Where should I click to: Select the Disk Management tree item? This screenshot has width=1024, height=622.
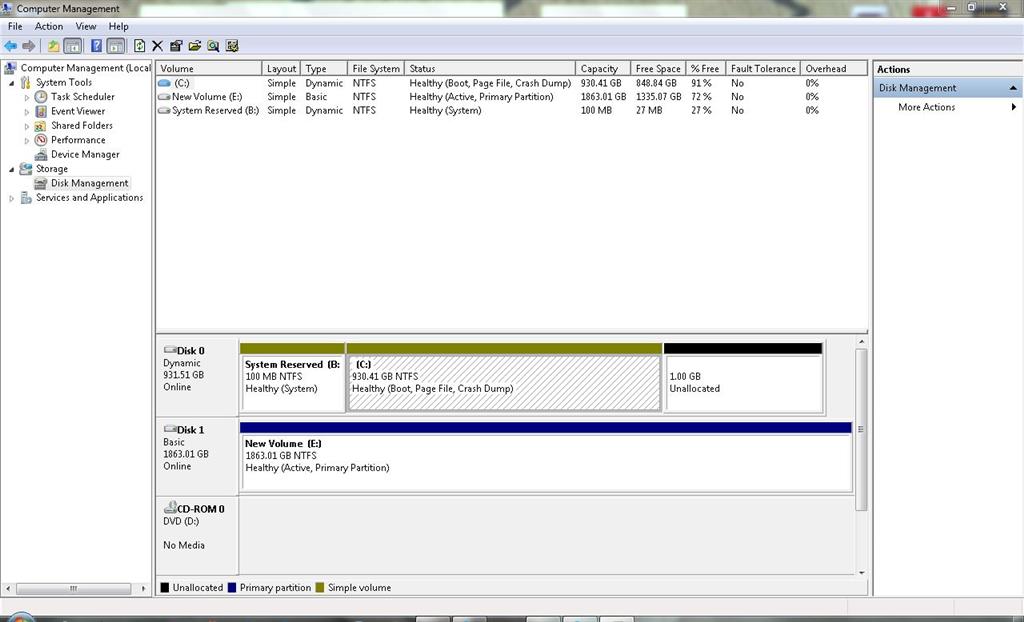86,183
